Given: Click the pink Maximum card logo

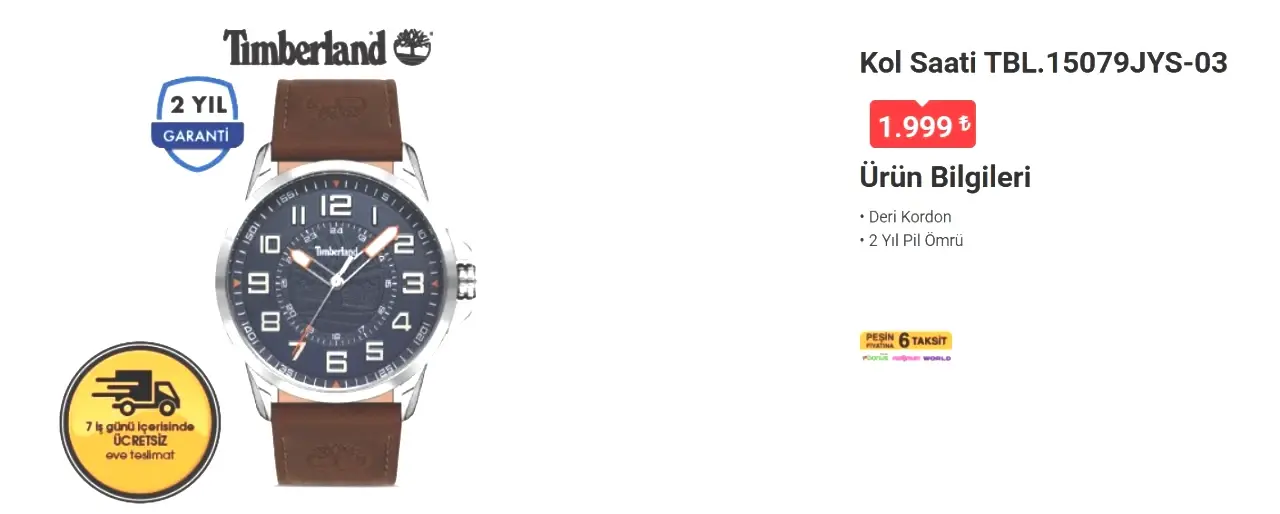Looking at the screenshot, I should pos(905,357).
